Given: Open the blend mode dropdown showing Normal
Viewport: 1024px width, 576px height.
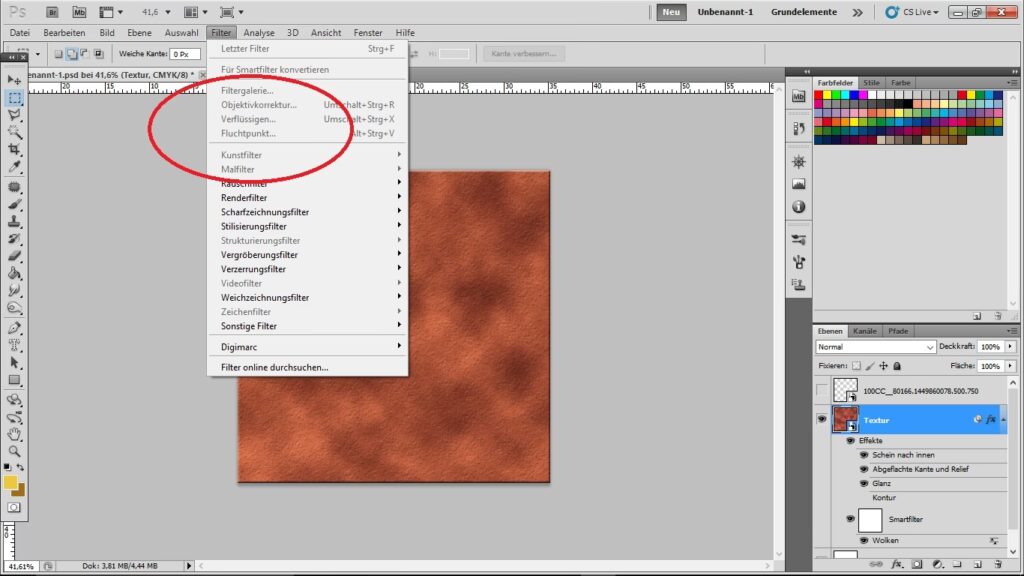Looking at the screenshot, I should (876, 347).
